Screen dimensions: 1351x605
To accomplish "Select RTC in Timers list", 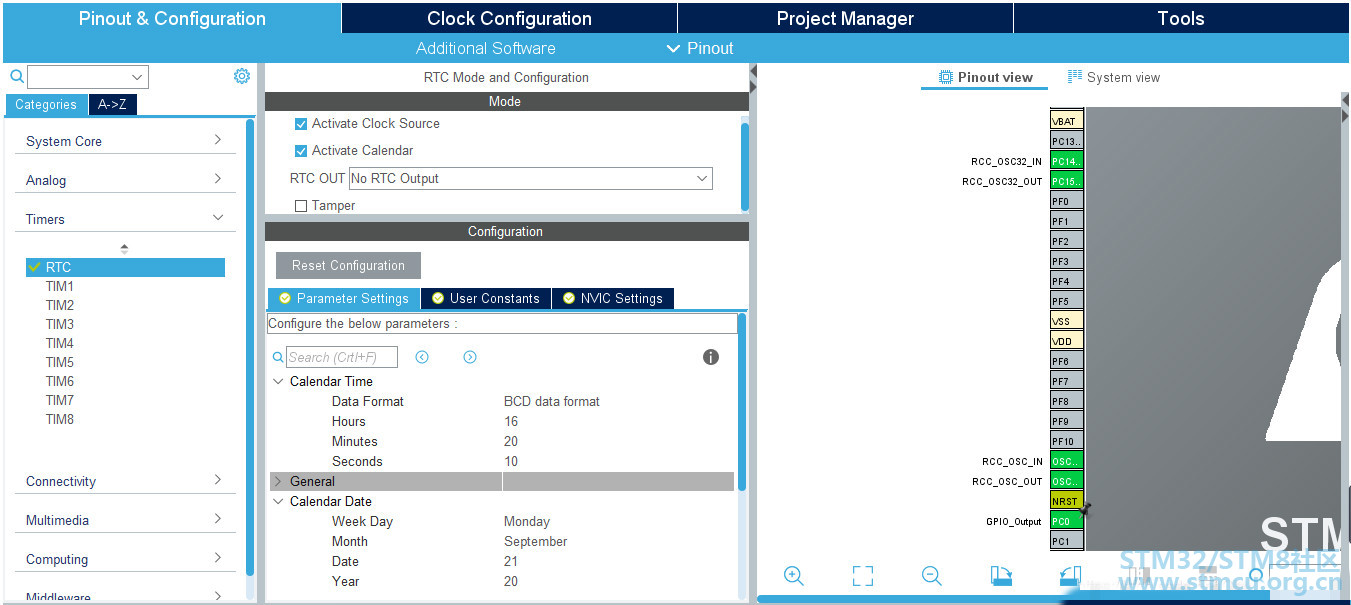I will 125,267.
